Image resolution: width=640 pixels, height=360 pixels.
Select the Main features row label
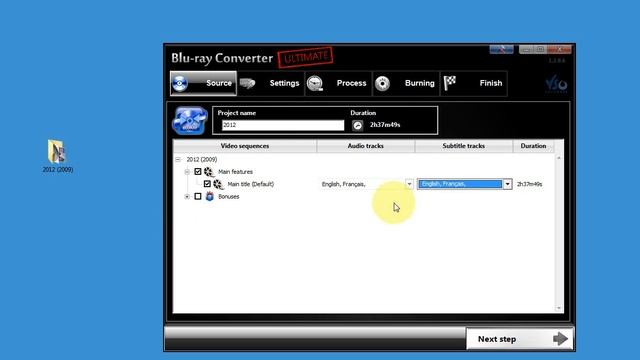tap(235, 172)
